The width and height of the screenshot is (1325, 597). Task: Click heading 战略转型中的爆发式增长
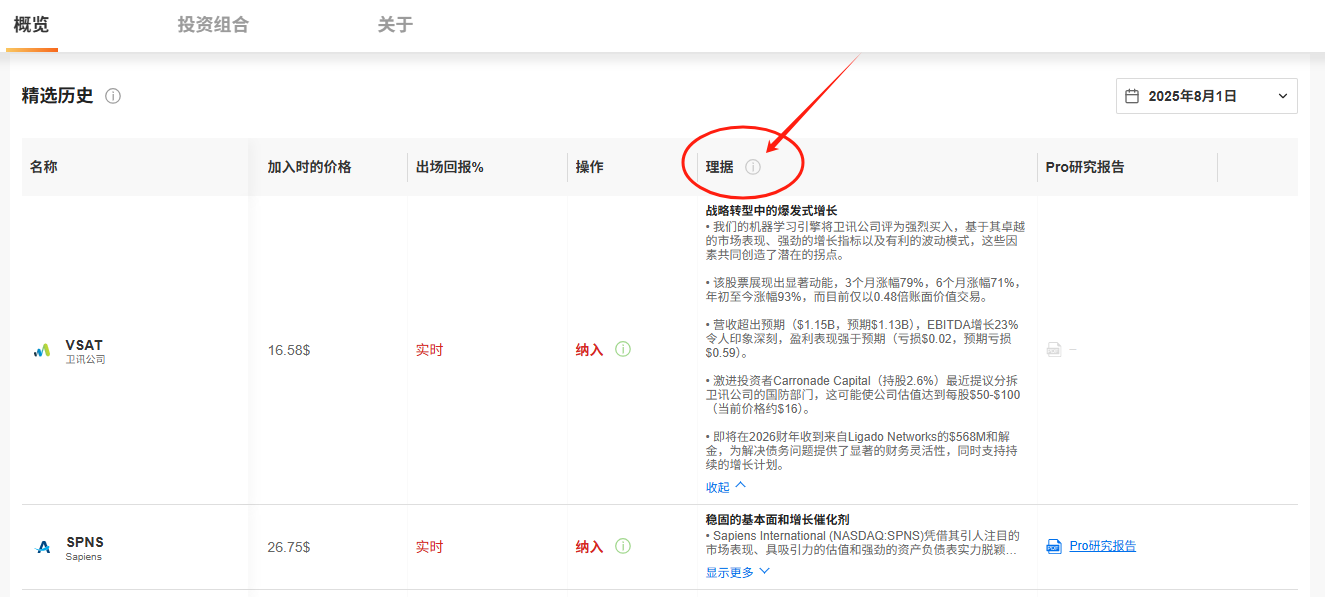pos(771,211)
